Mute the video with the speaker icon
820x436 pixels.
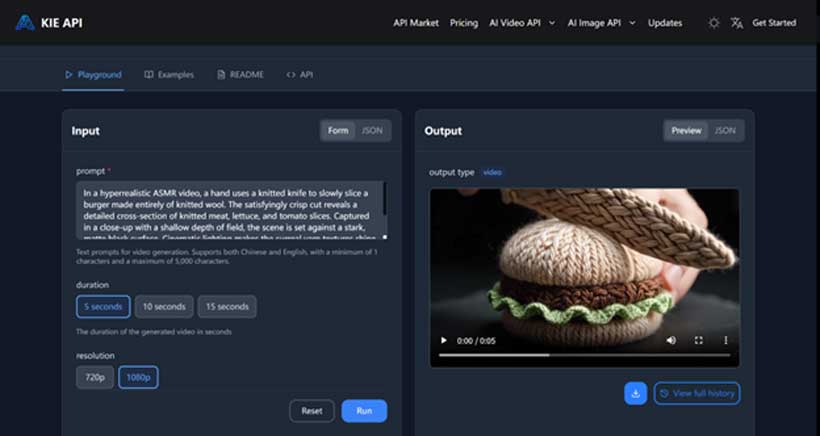point(671,341)
